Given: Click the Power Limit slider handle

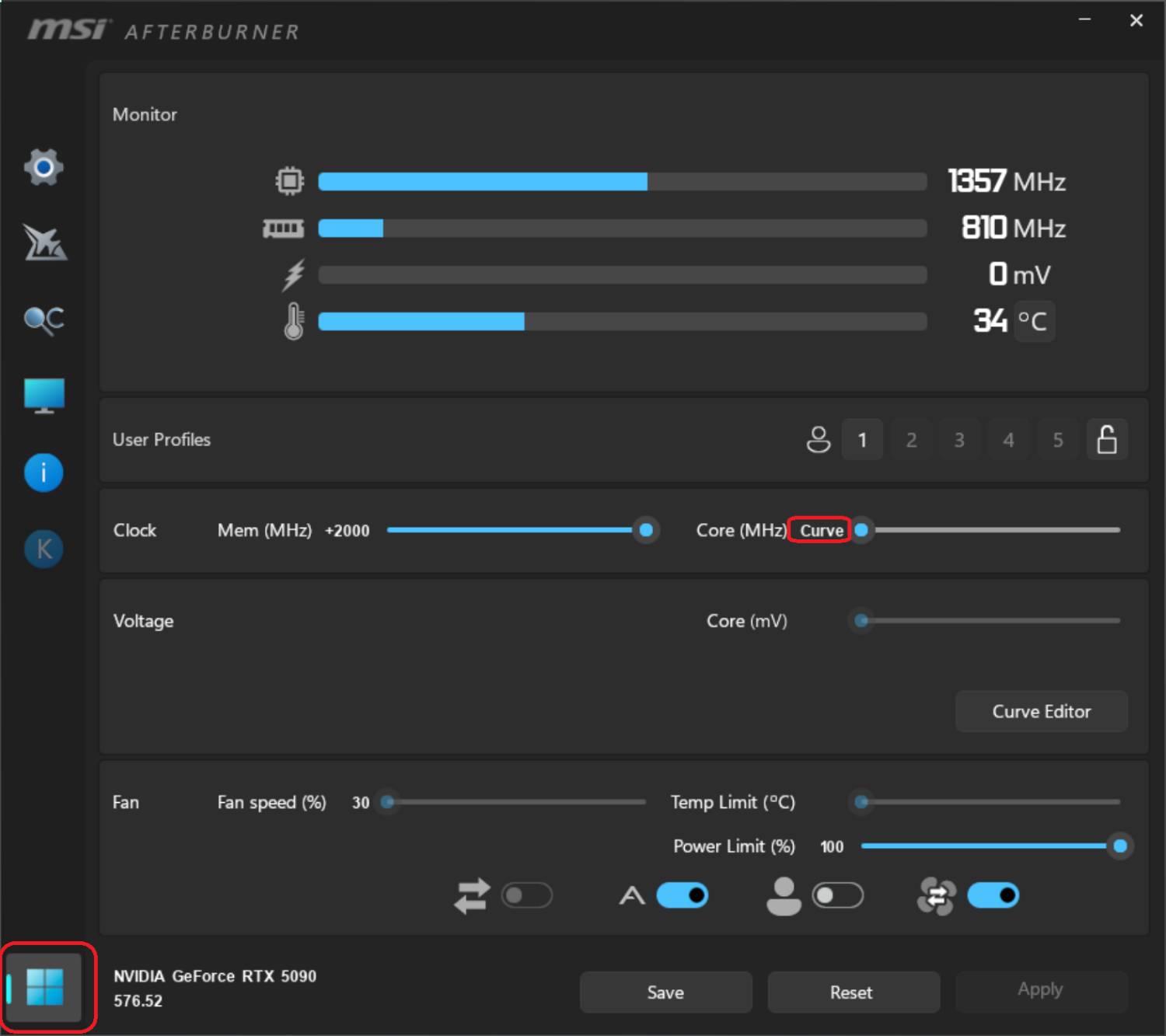Looking at the screenshot, I should coord(1120,846).
